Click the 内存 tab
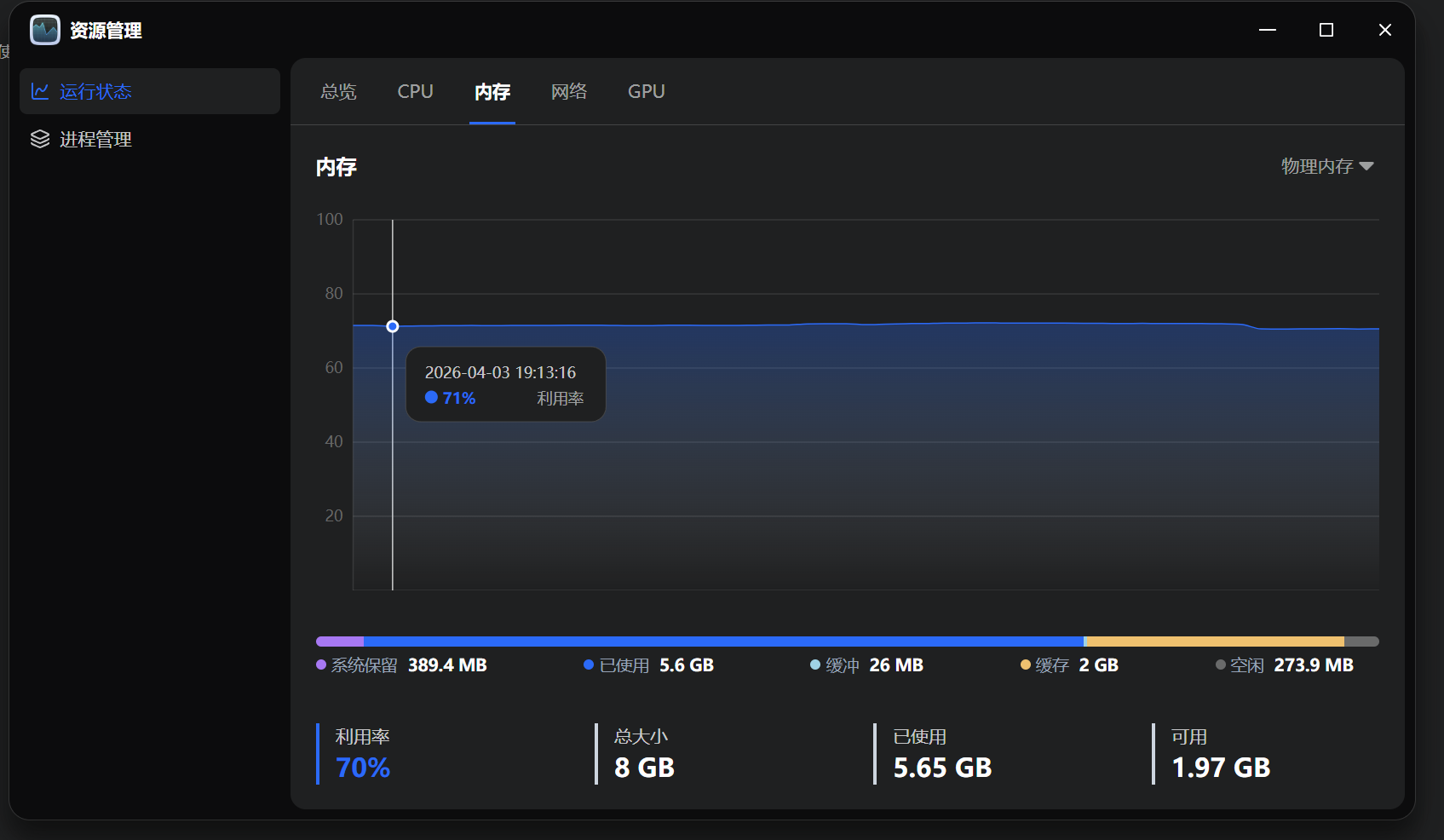The image size is (1444, 840). pos(492,91)
